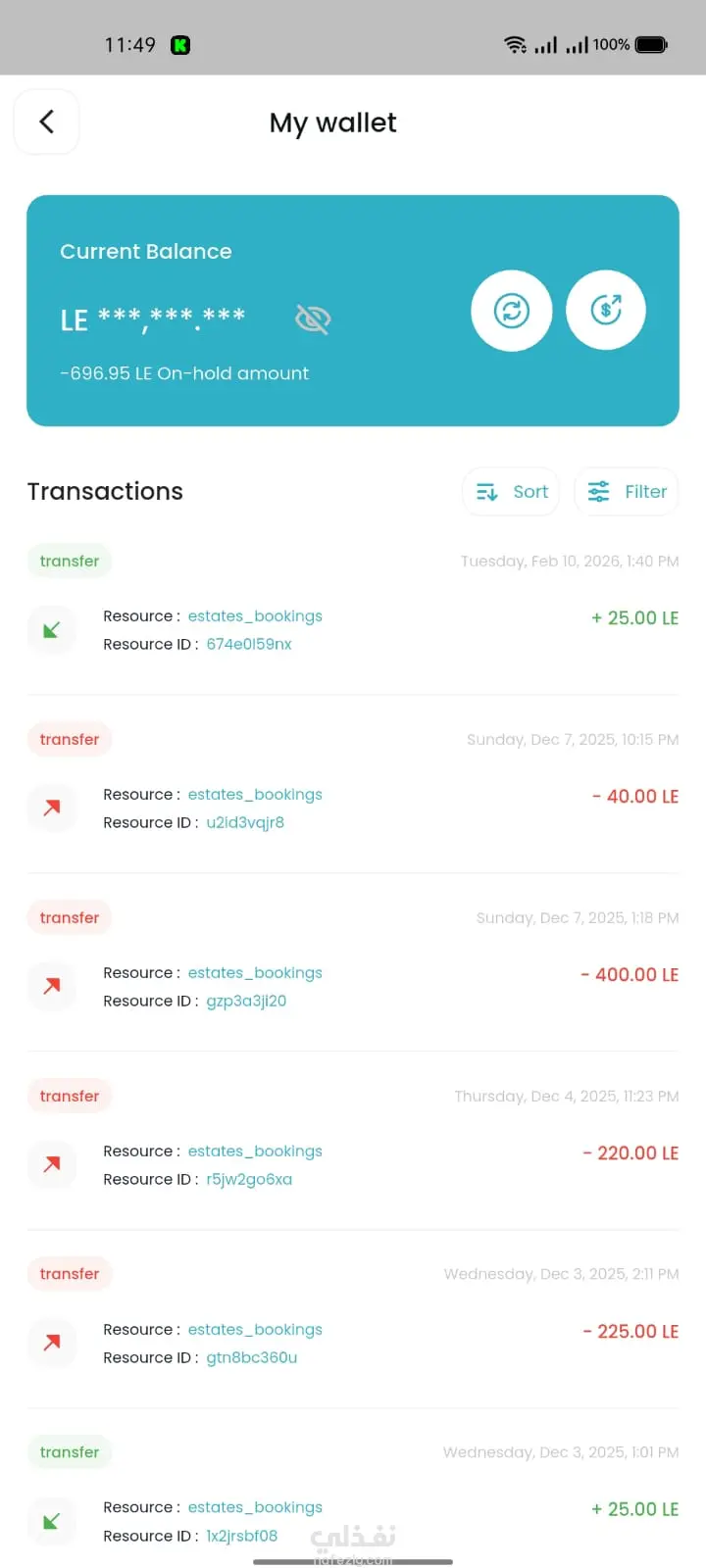Tap incoming green arrow for 1x2jrsbf08
The height and width of the screenshot is (1568, 706).
pyautogui.click(x=52, y=1521)
